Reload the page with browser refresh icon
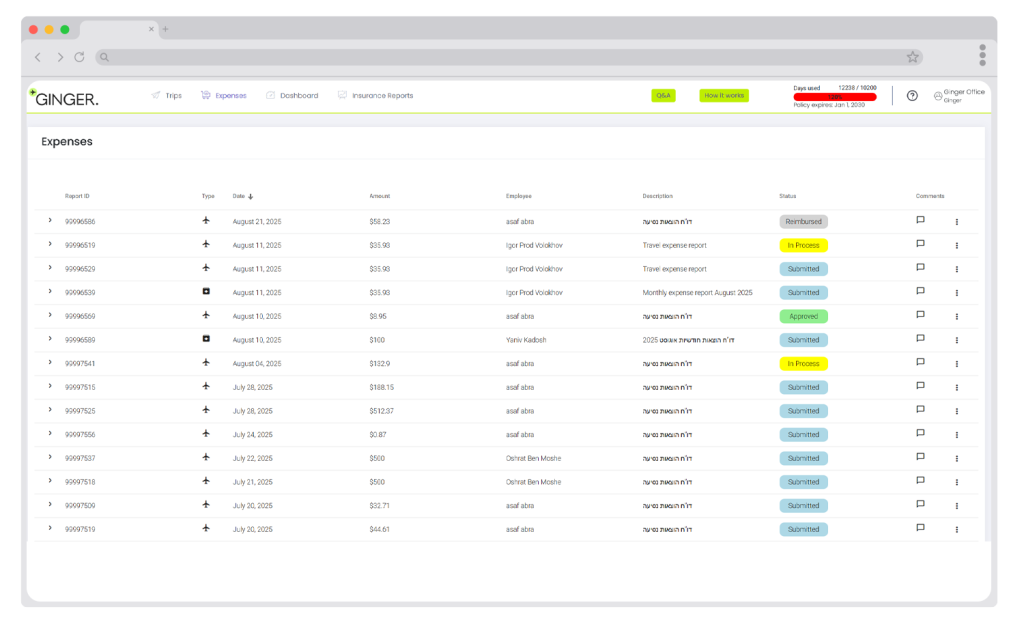 click(x=79, y=57)
